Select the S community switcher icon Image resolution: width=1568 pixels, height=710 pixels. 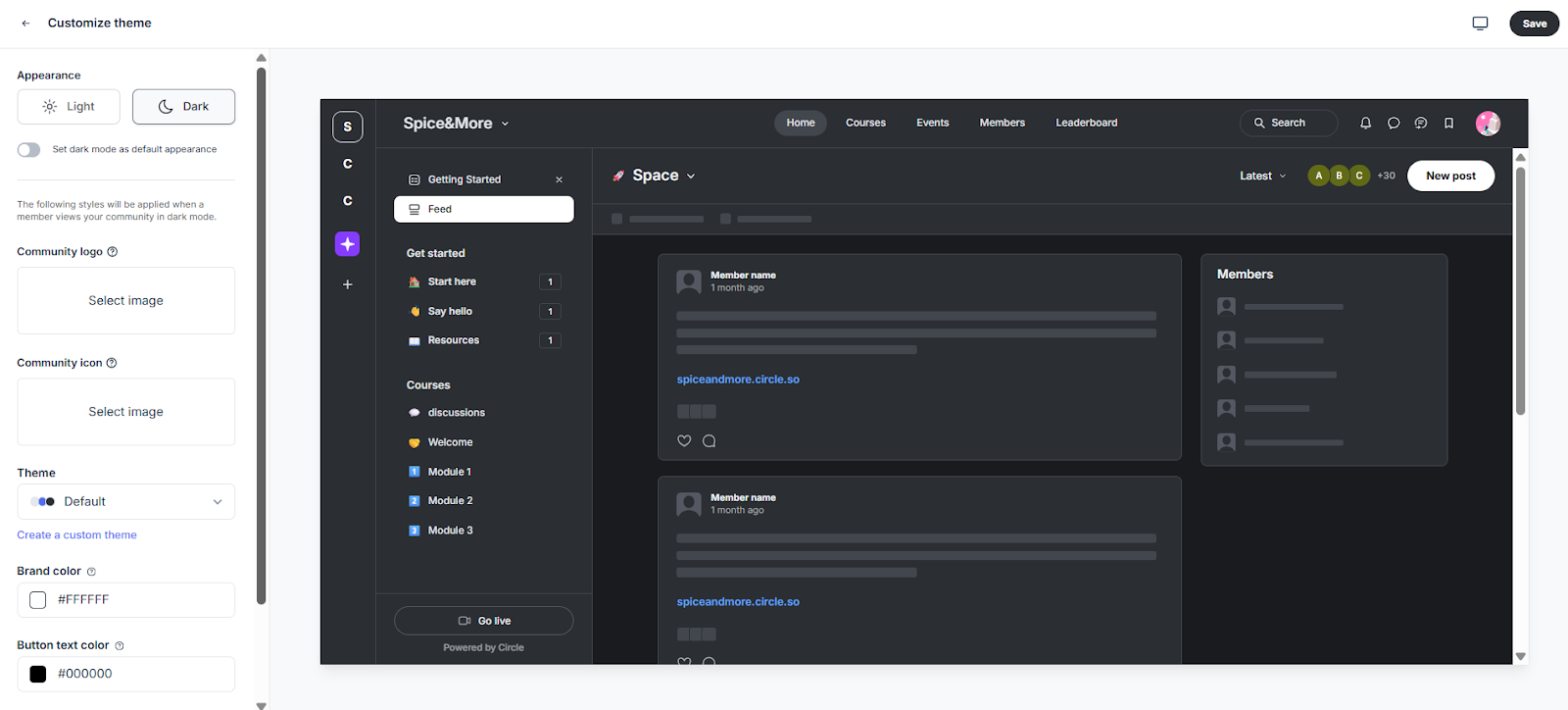coord(348,127)
